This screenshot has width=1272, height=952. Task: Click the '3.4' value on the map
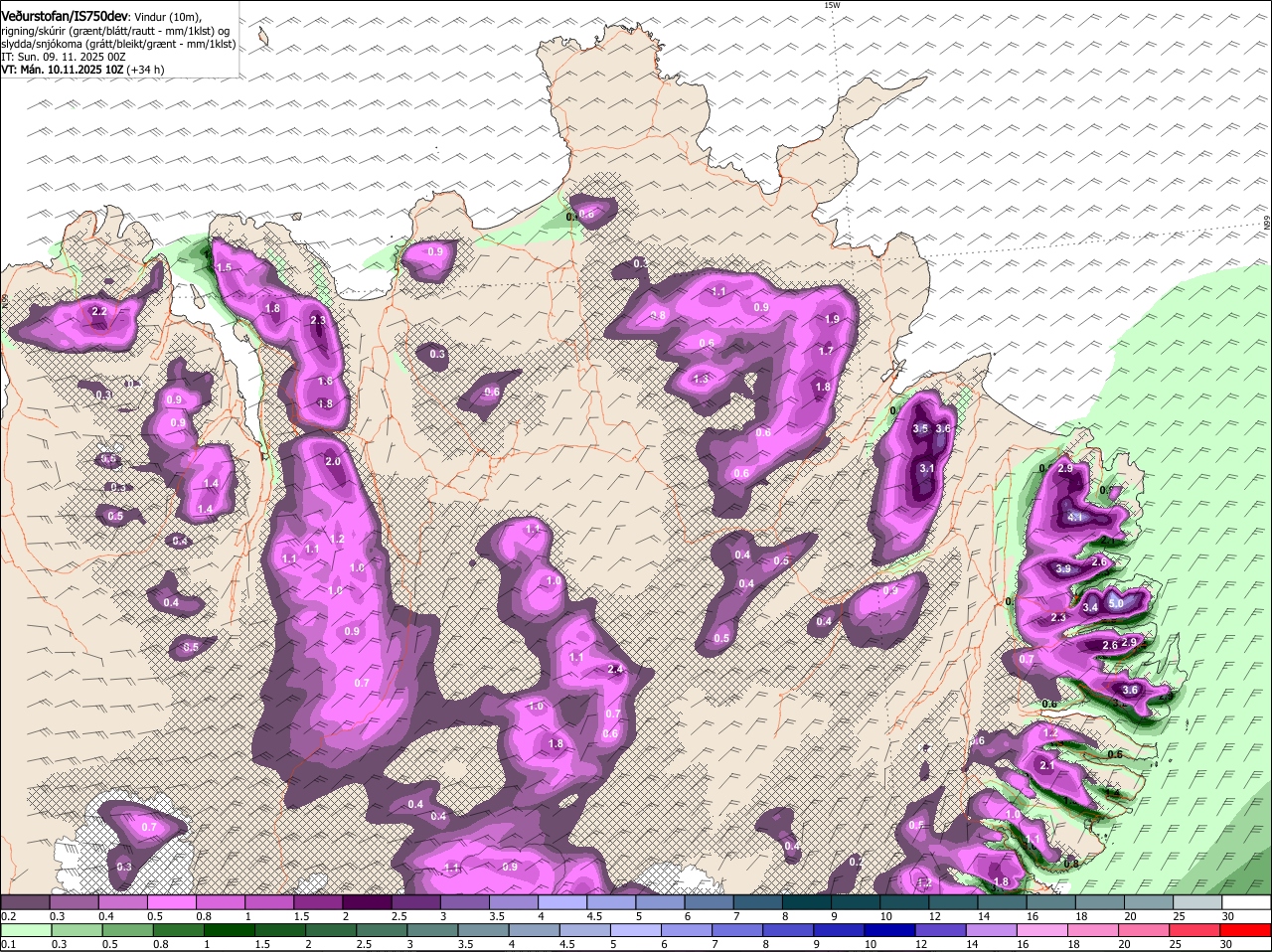1090,607
